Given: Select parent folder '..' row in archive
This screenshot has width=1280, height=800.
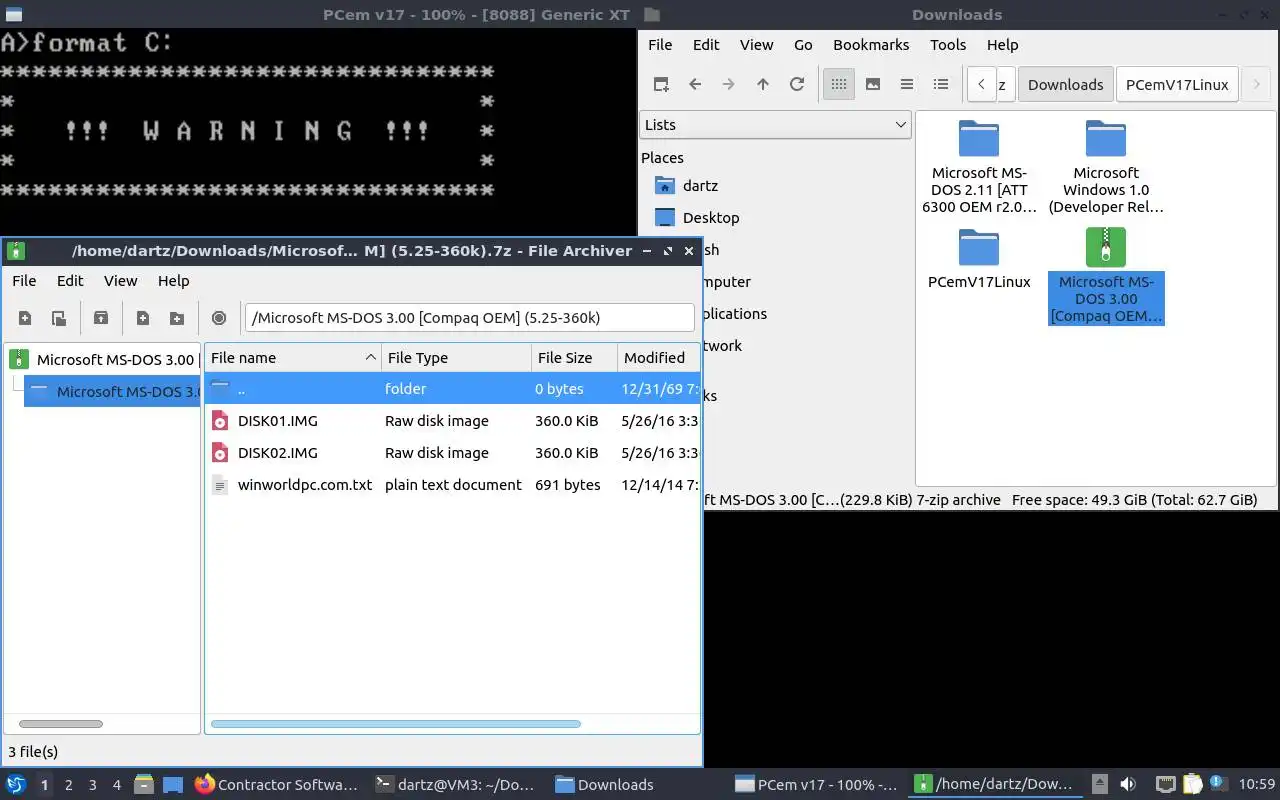Looking at the screenshot, I should (x=451, y=389).
